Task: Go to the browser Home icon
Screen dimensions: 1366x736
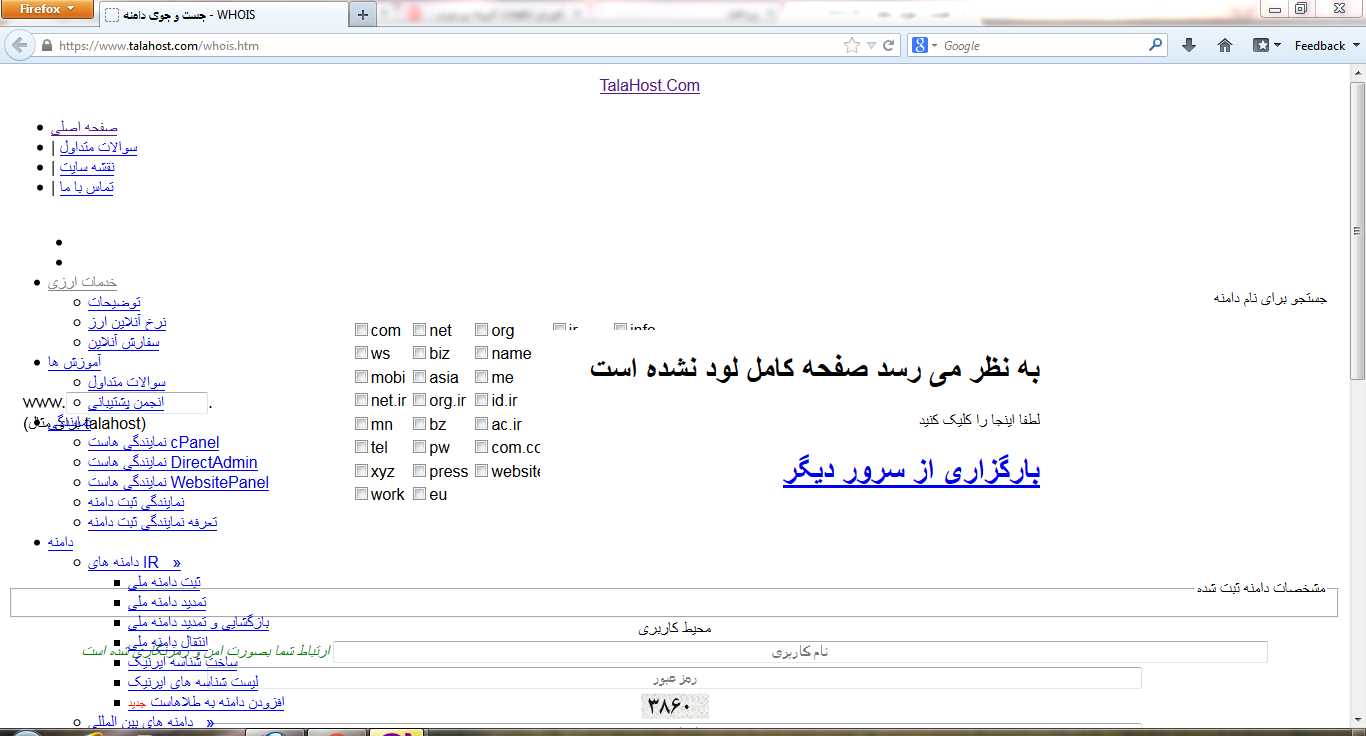Action: click(x=1225, y=46)
